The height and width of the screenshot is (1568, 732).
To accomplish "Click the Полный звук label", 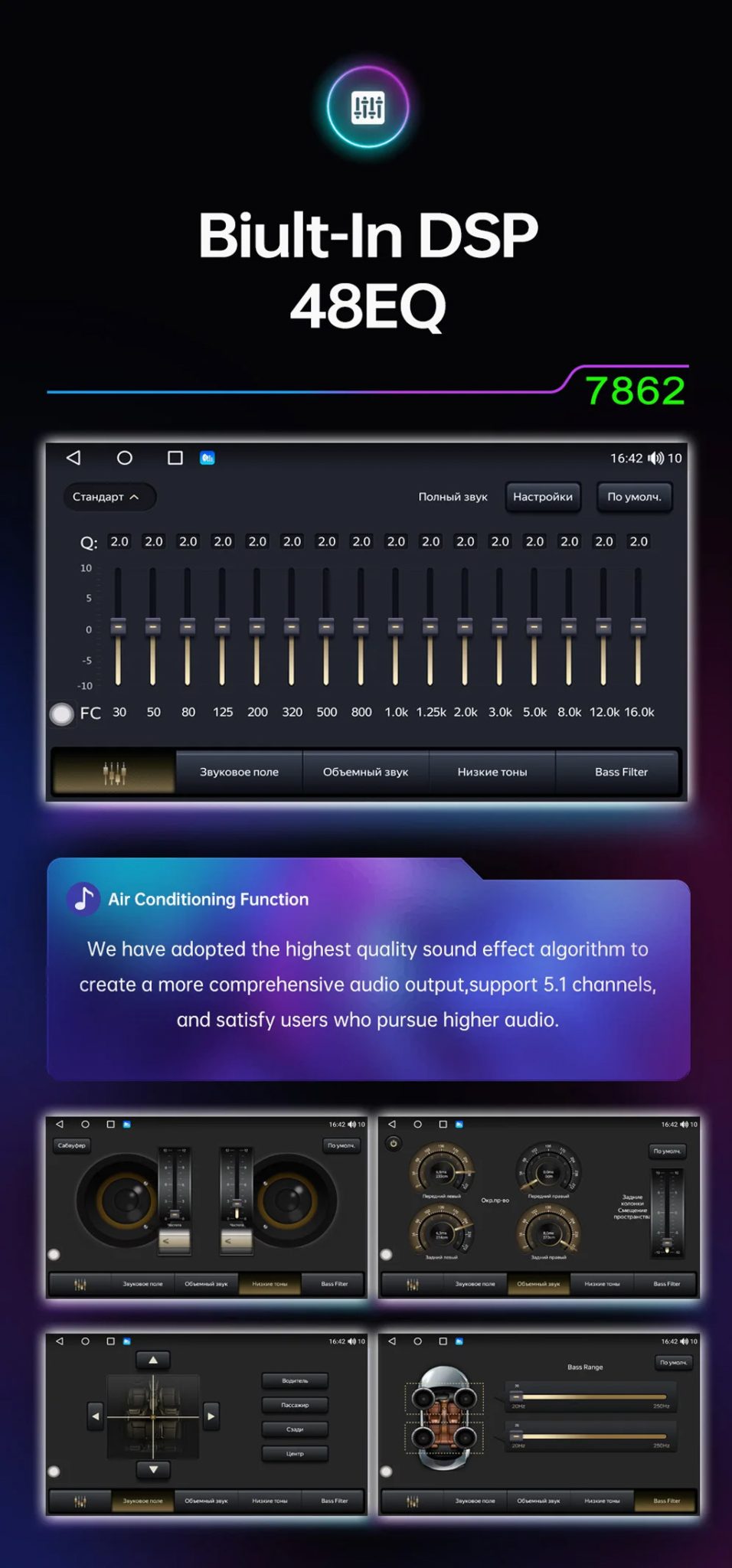I will [453, 497].
